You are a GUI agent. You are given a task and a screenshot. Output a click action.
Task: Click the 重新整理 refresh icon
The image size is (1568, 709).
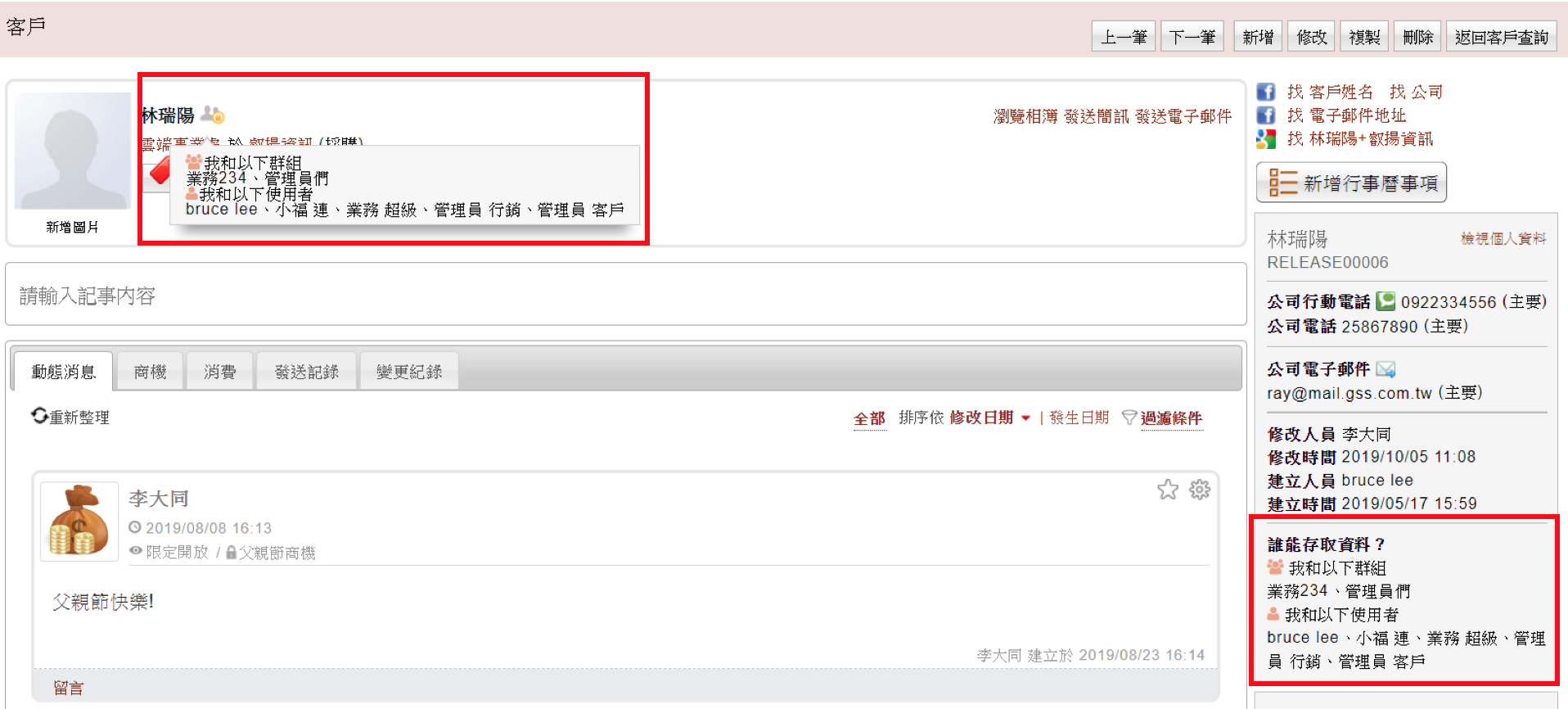click(39, 416)
